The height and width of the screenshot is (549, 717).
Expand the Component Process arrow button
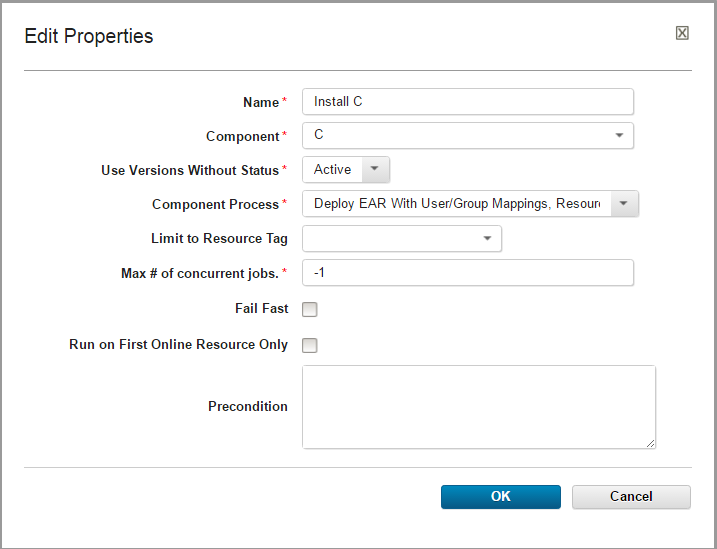pyautogui.click(x=623, y=204)
